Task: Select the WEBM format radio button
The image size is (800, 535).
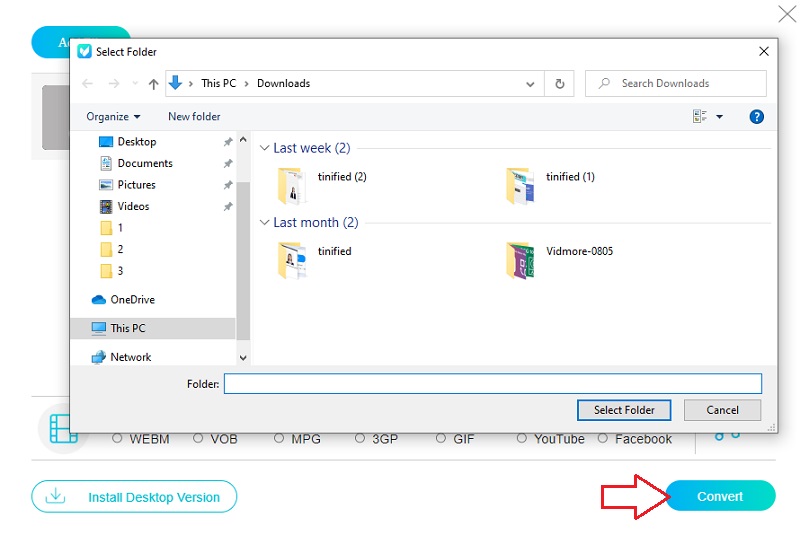Action: click(x=118, y=438)
